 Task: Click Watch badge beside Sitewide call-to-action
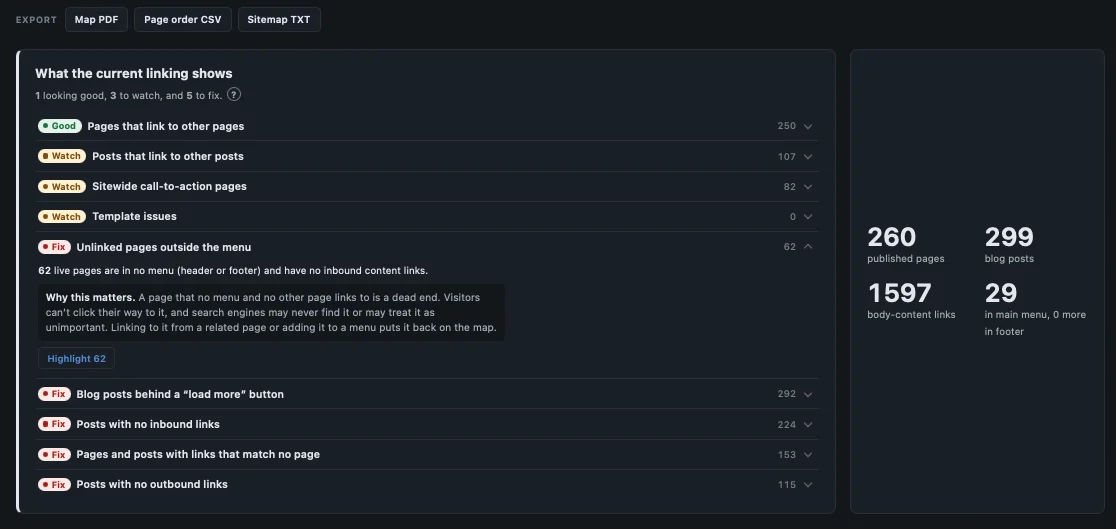coord(62,187)
